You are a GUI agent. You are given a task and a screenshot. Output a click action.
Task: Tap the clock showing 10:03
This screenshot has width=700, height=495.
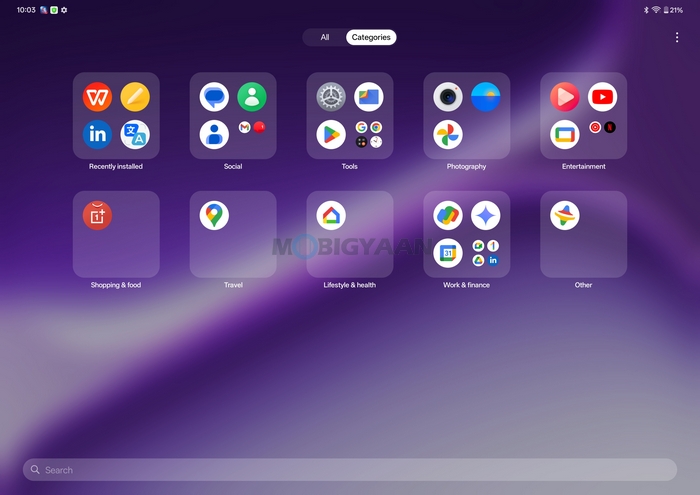coord(26,10)
